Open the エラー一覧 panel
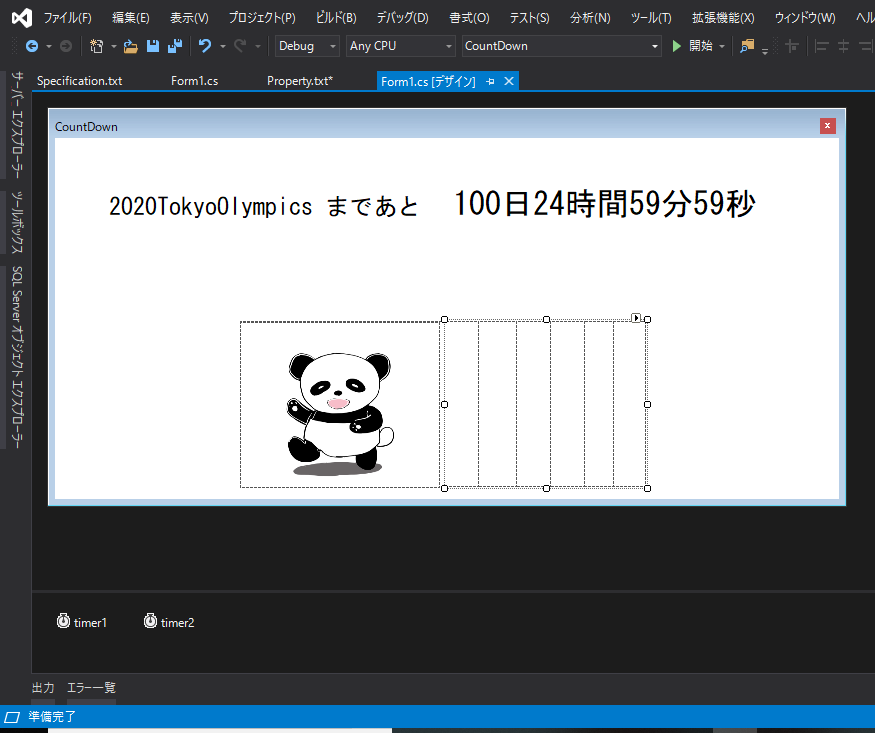The image size is (875, 733). coord(91,688)
